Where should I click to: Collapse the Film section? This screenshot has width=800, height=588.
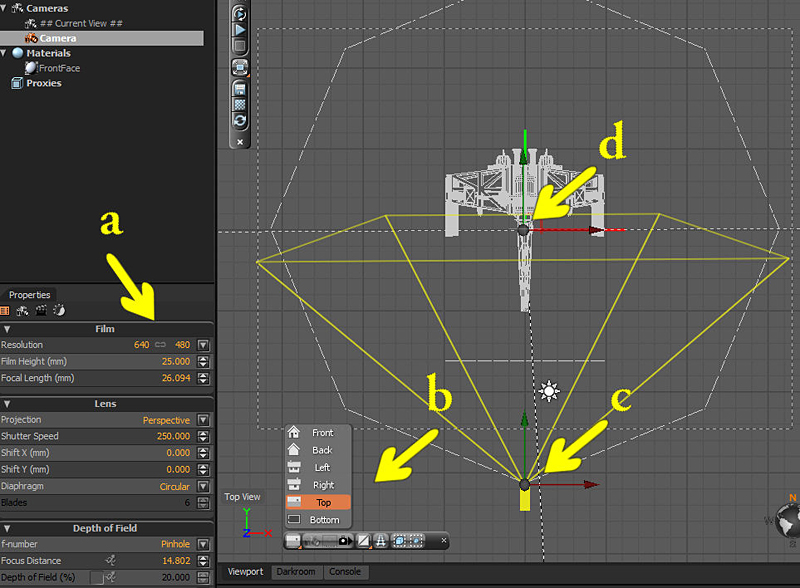[7, 329]
